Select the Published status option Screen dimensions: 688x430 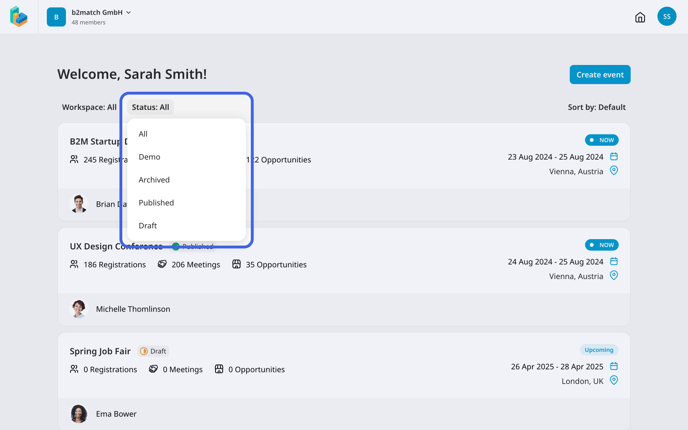(156, 203)
